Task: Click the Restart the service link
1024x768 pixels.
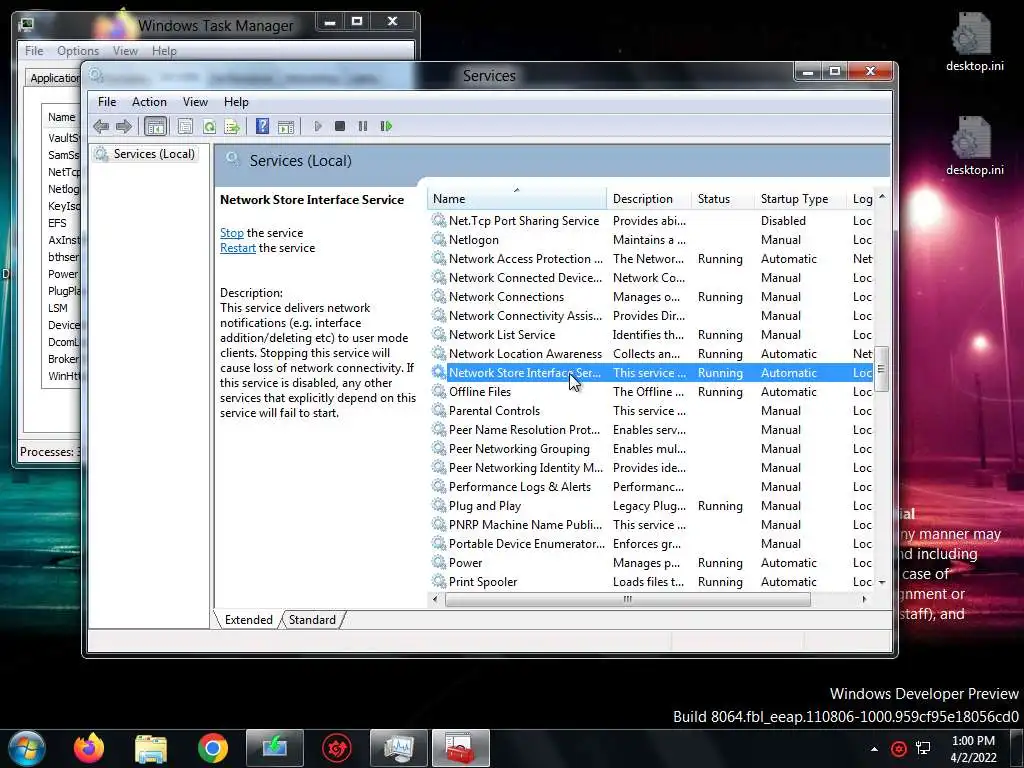Action: click(x=238, y=248)
